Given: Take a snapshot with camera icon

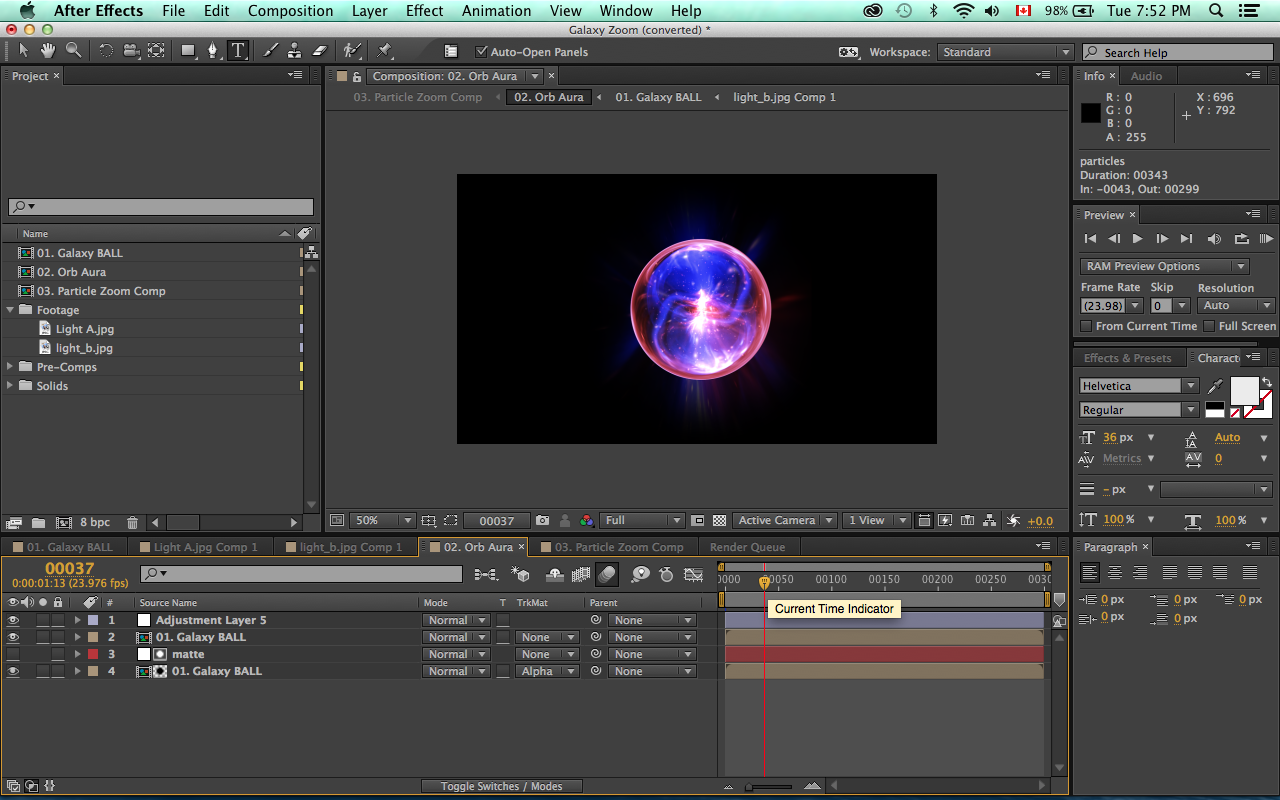Looking at the screenshot, I should 542,520.
